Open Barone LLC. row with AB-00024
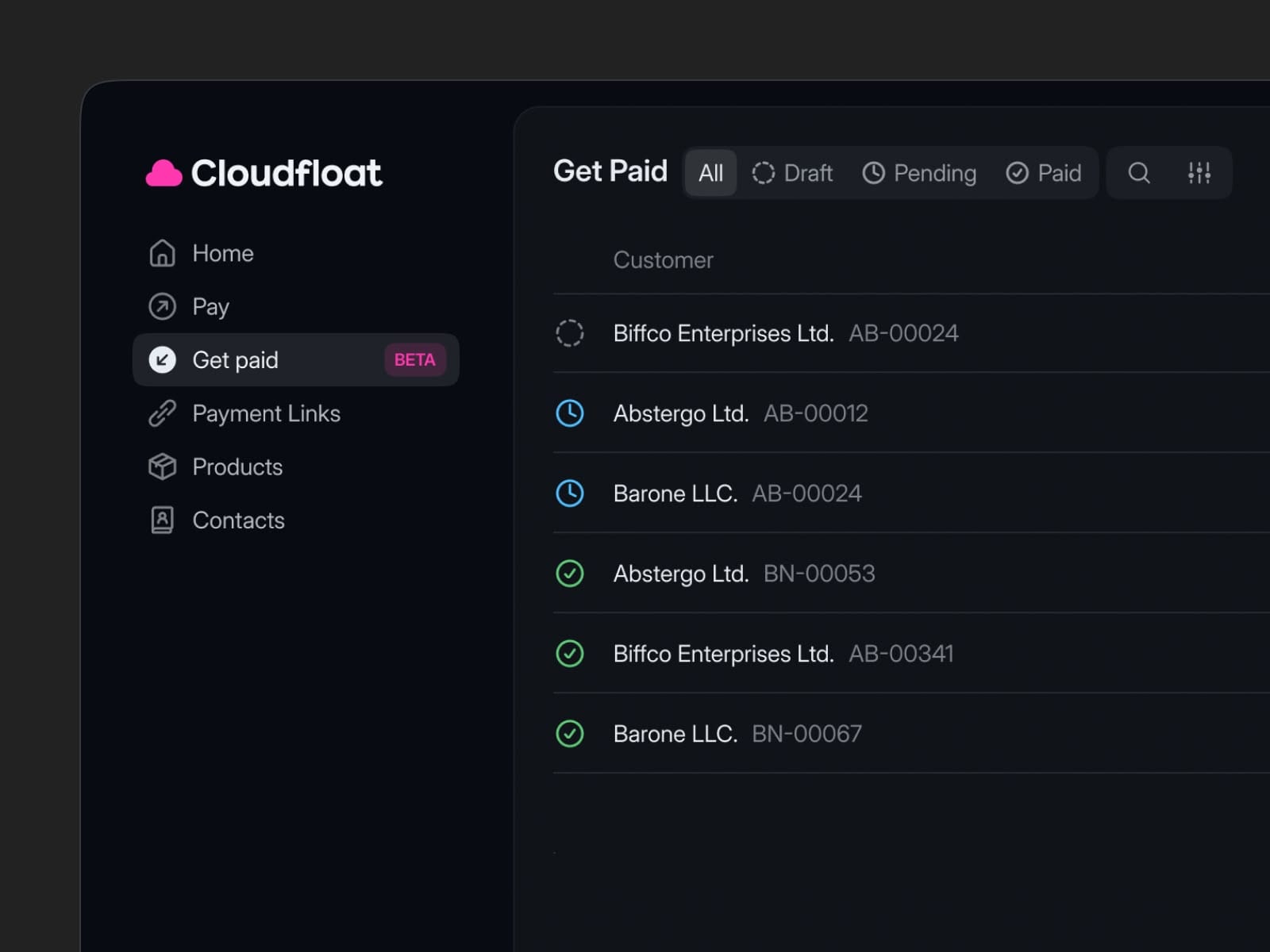 675,493
